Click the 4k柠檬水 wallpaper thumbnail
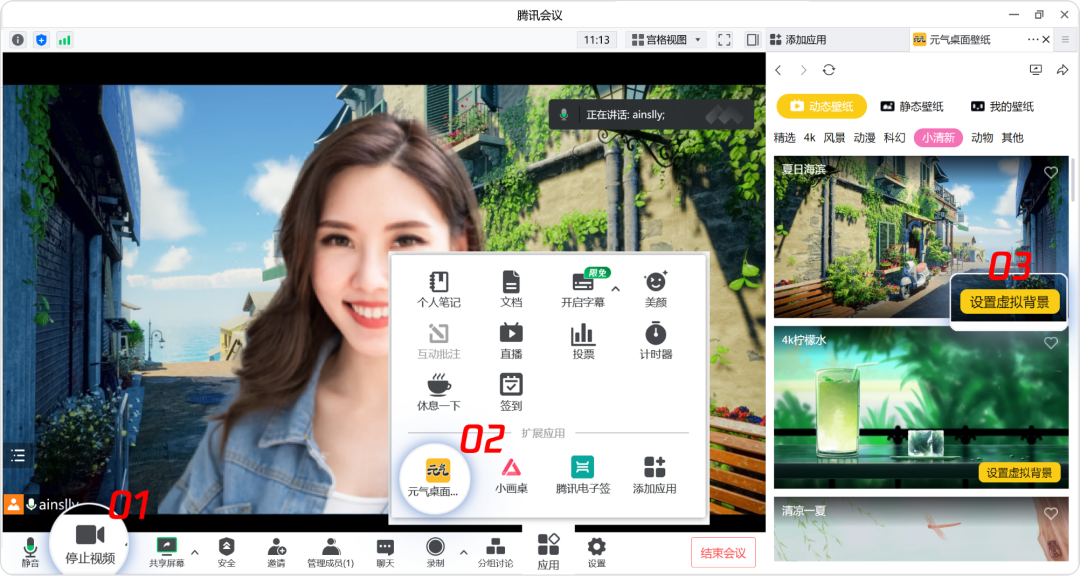 tap(921, 408)
